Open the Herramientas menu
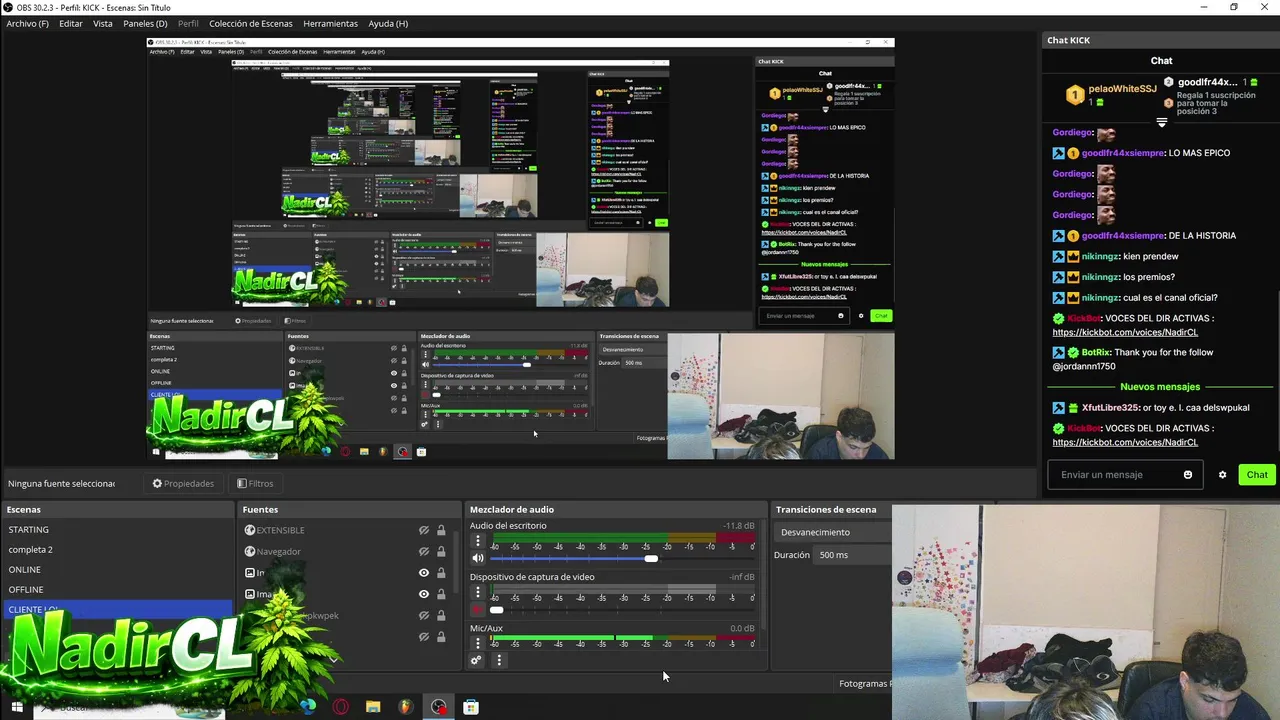The image size is (1280, 720). pyautogui.click(x=330, y=23)
